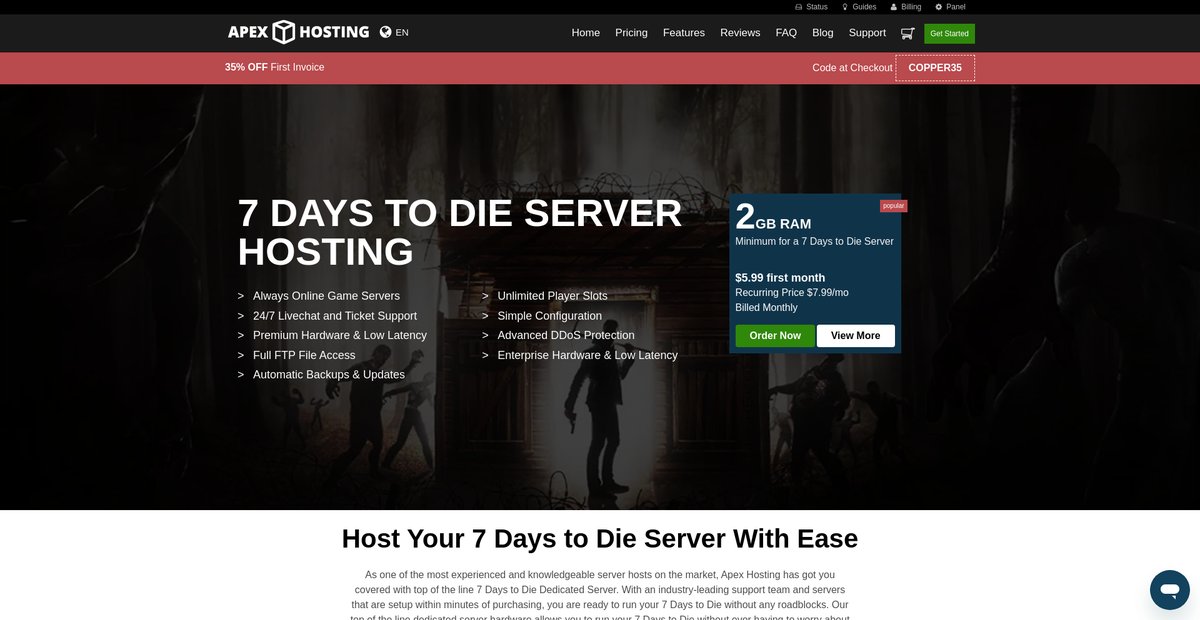Viewport: 1200px width, 620px height.
Task: Open the Panel link text
Action: point(956,7)
